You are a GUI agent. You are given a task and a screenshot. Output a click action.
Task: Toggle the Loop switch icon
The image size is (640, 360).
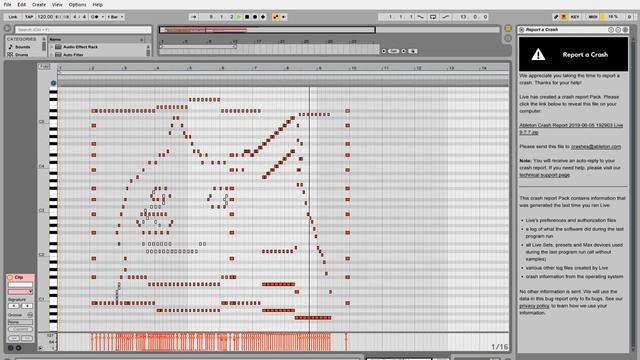click(x=433, y=17)
